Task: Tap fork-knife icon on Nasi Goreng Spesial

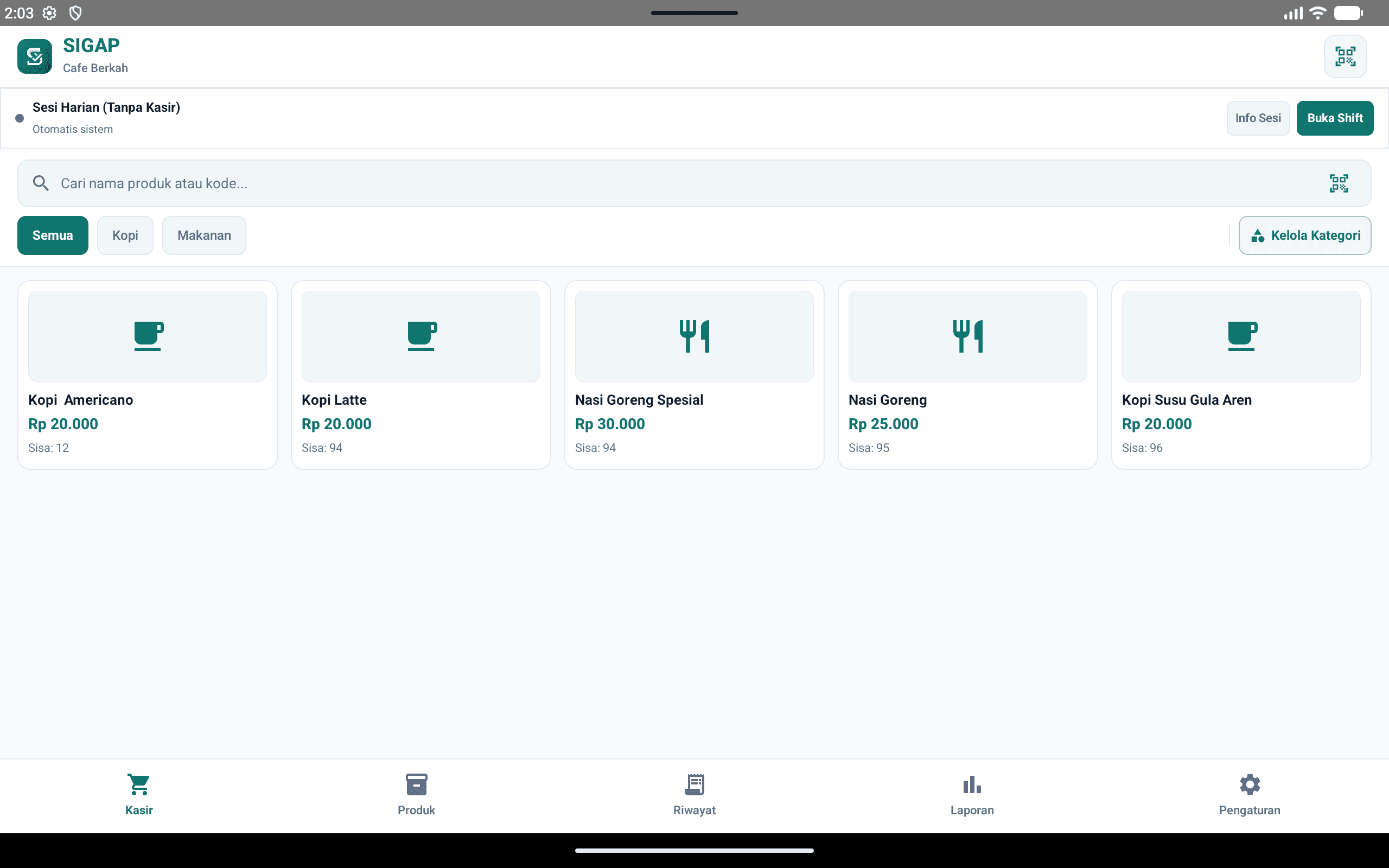Action: point(694,336)
